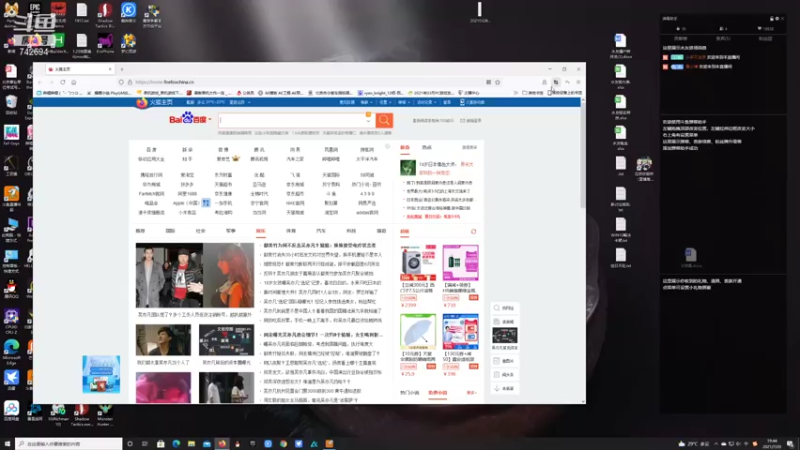Image resolution: width=800 pixels, height=450 pixels.
Task: Select the EPIC Games desktop icon
Action: 35,10
